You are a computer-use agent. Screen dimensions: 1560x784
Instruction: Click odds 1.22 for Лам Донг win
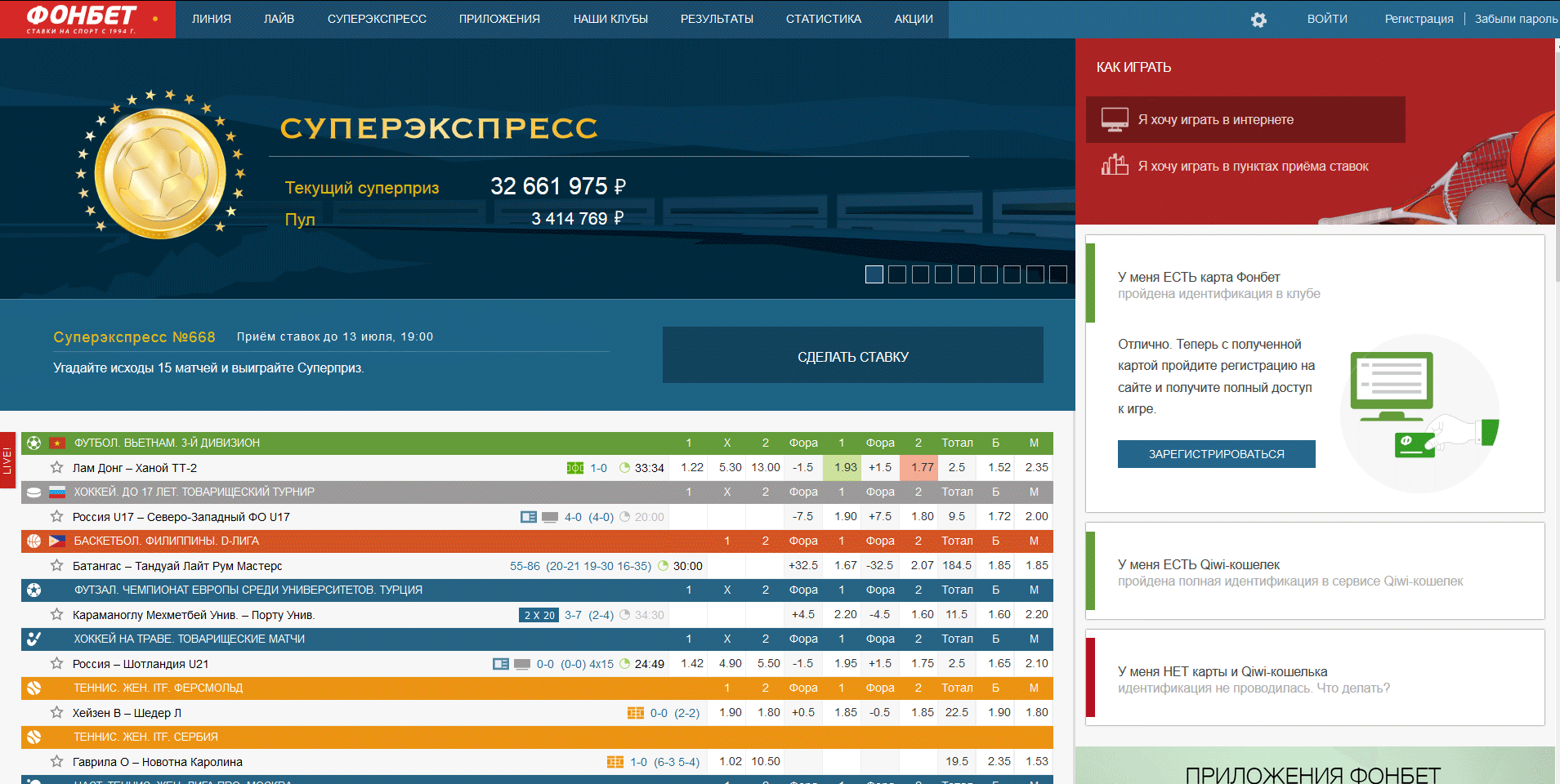(x=689, y=467)
